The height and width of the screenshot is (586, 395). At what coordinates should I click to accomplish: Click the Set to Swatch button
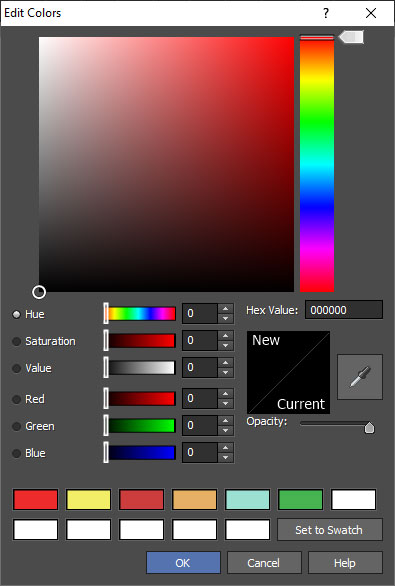pos(330,530)
